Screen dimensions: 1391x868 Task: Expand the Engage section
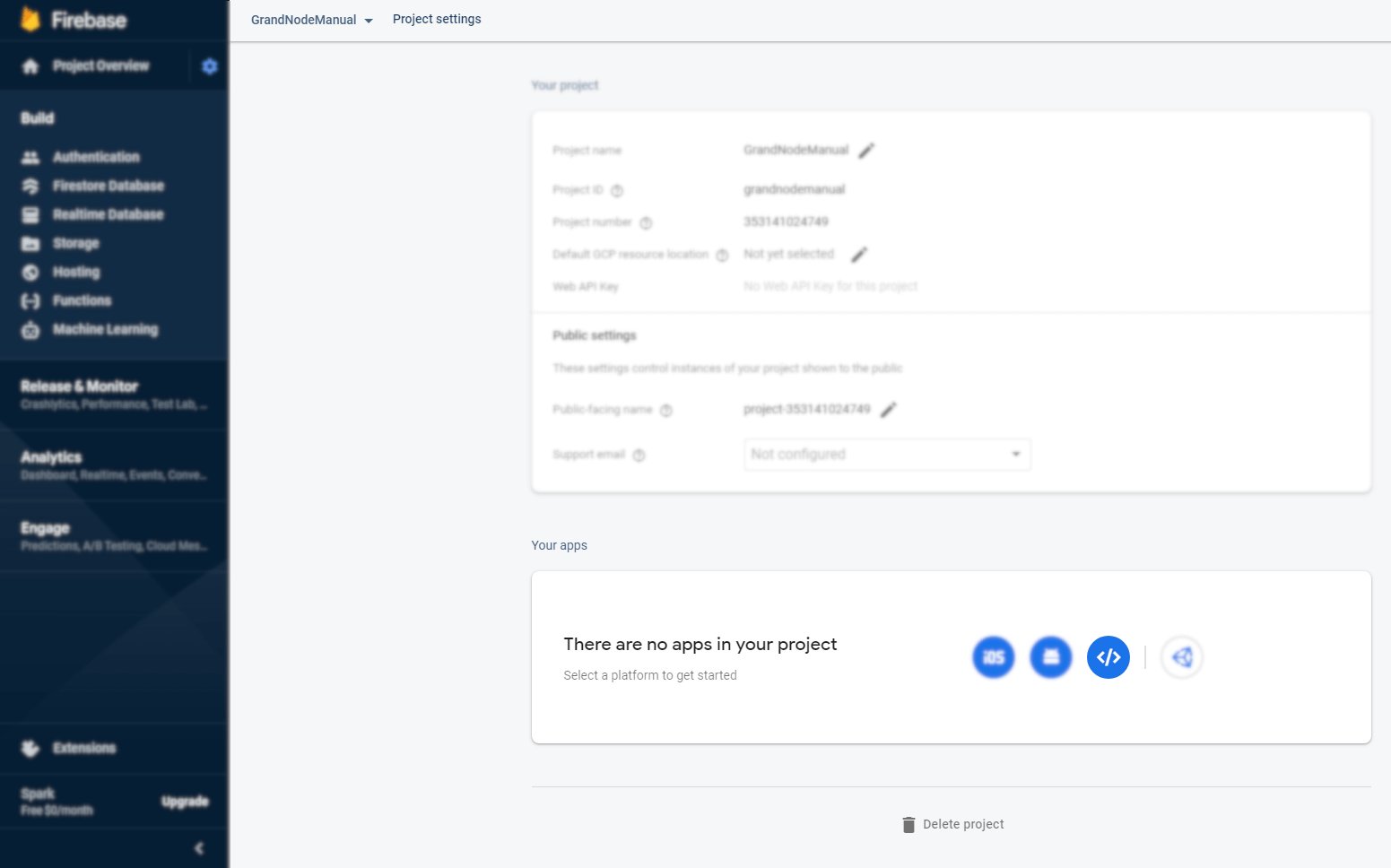click(114, 536)
